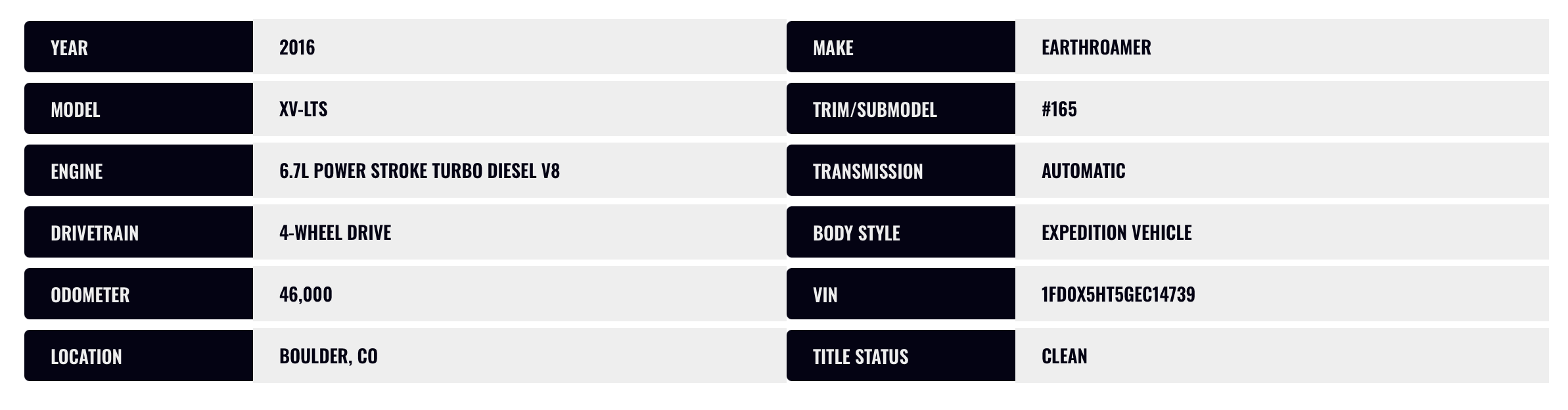Image resolution: width=1568 pixels, height=410 pixels.
Task: Click the VIN number 1FD0X5HT5GEC14739
Action: 1118,294
